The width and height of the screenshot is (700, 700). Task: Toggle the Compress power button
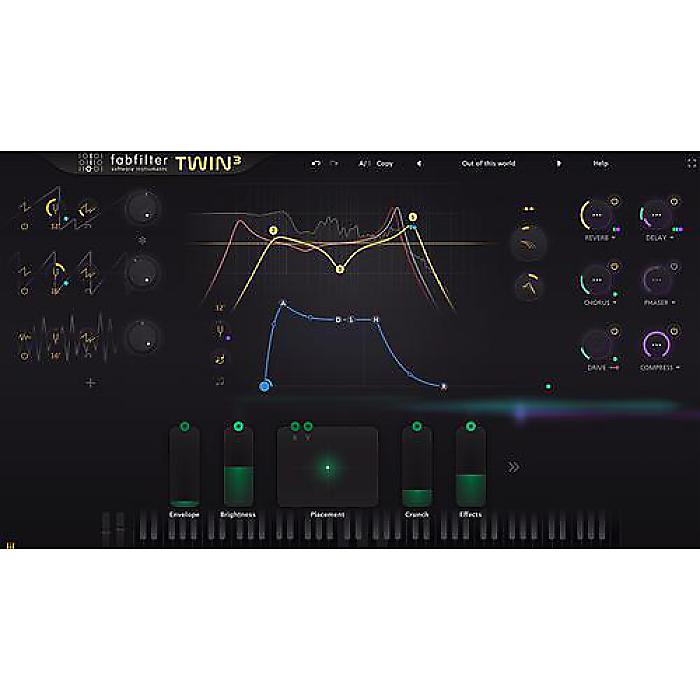pyautogui.click(x=674, y=331)
